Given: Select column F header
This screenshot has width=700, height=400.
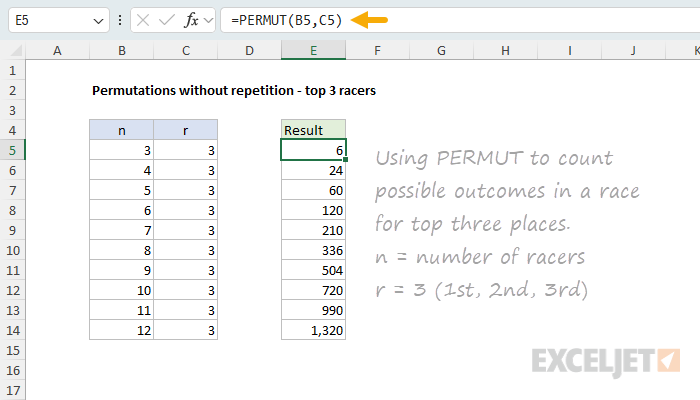Looking at the screenshot, I should [377, 50].
